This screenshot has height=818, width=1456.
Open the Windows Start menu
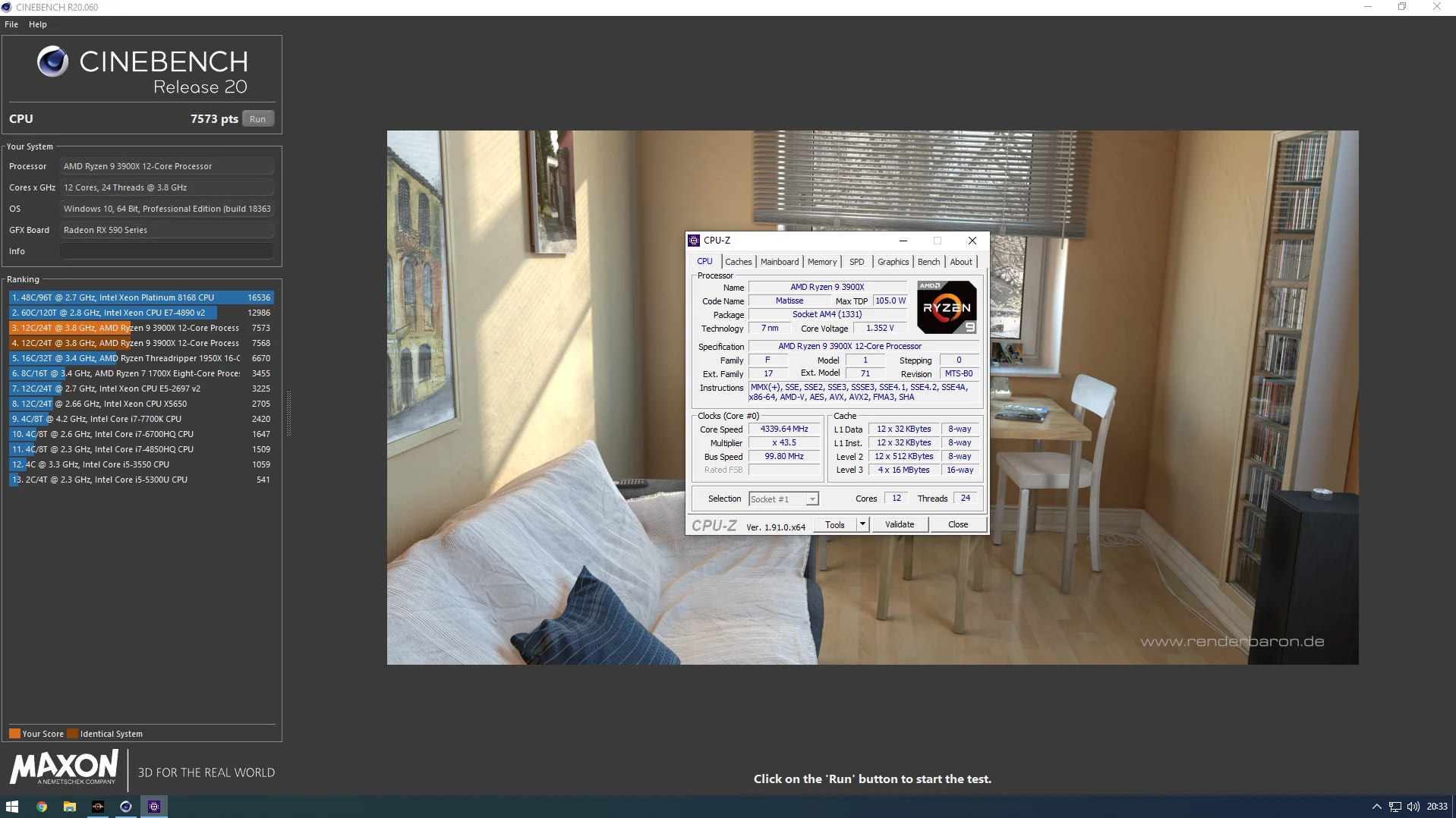click(x=12, y=807)
